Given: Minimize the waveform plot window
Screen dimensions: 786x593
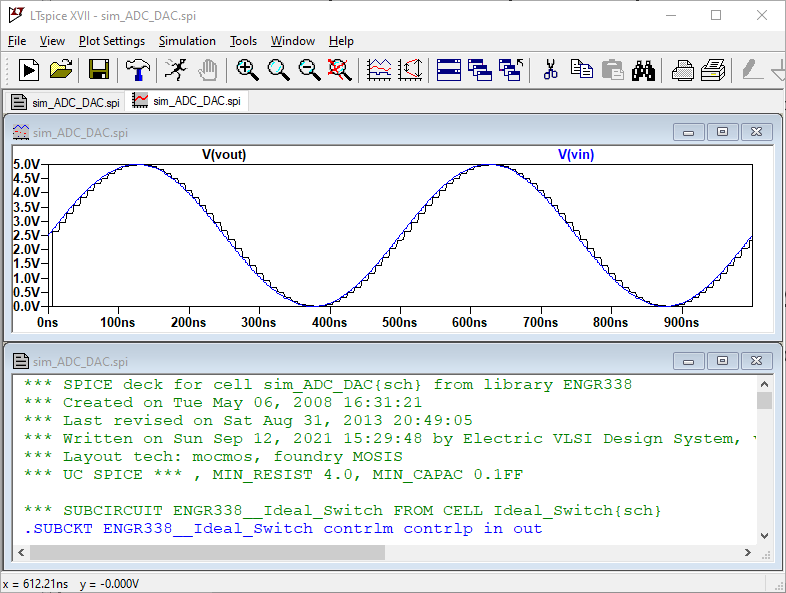Looking at the screenshot, I should [x=689, y=132].
